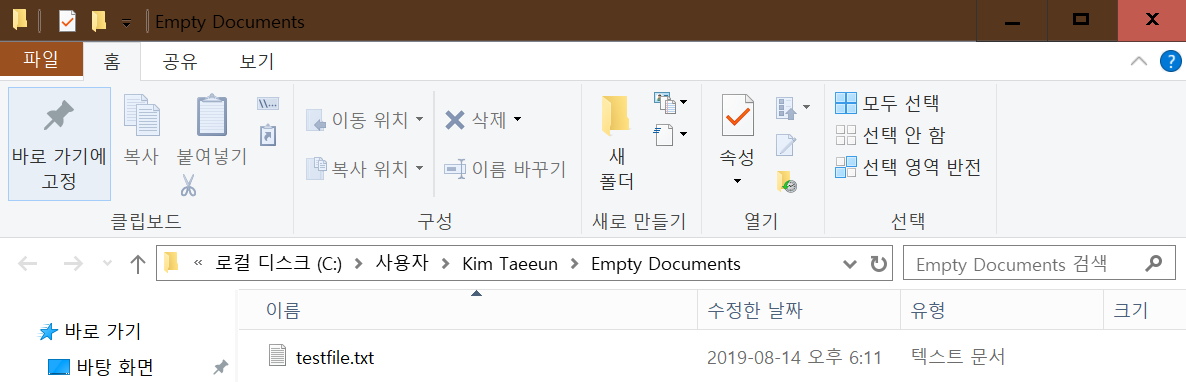Click Empty Documents in the address path

point(666,264)
